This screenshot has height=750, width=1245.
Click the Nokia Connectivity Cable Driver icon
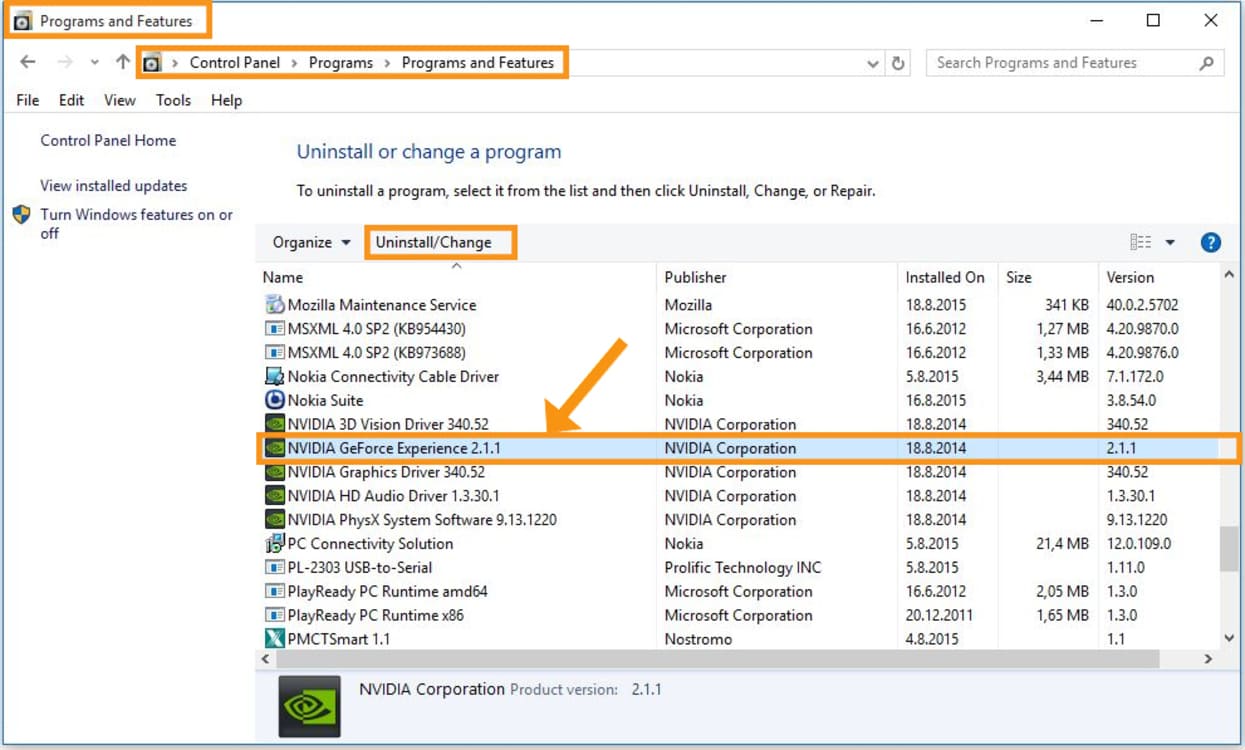coord(274,377)
